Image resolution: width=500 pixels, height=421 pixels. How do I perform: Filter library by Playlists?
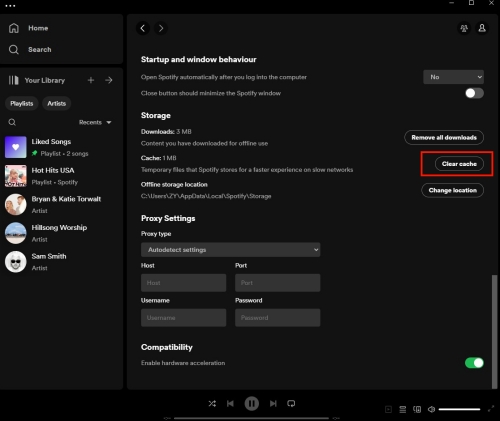coord(22,103)
